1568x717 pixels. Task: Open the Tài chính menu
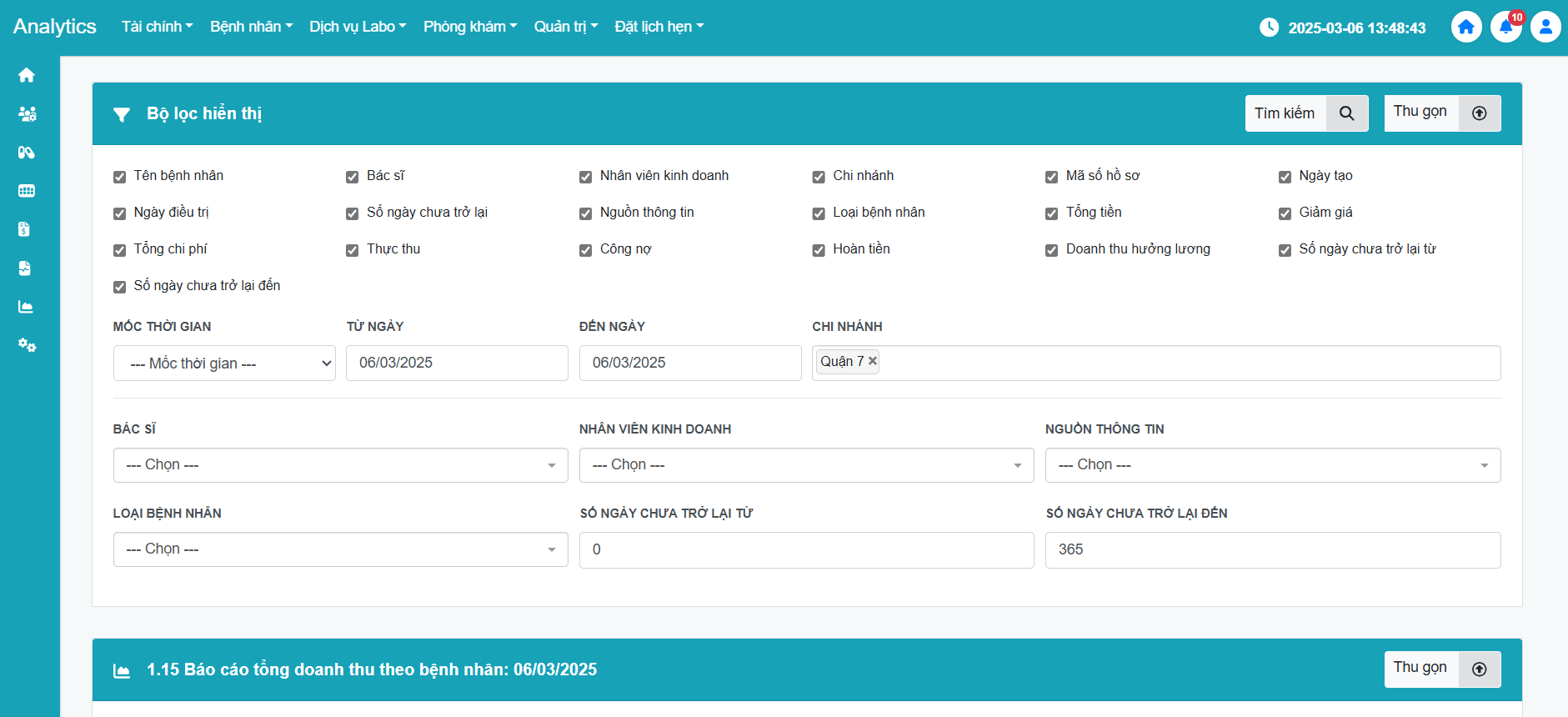157,27
